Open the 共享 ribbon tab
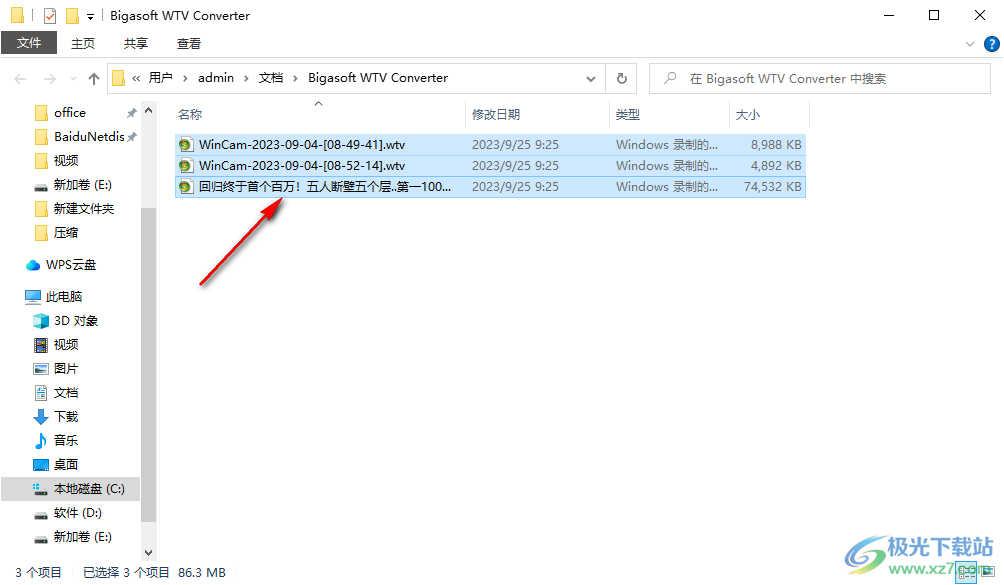Image resolution: width=1004 pixels, height=585 pixels. (136, 43)
